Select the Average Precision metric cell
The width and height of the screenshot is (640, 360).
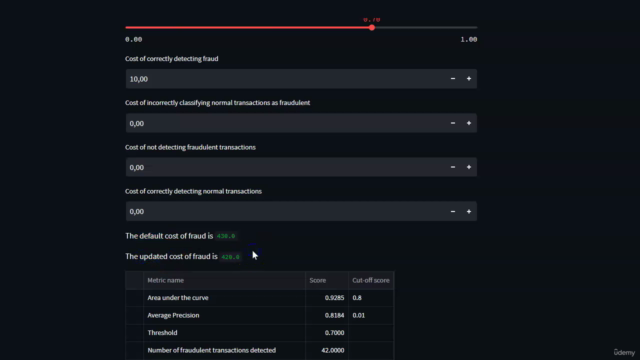pos(224,316)
